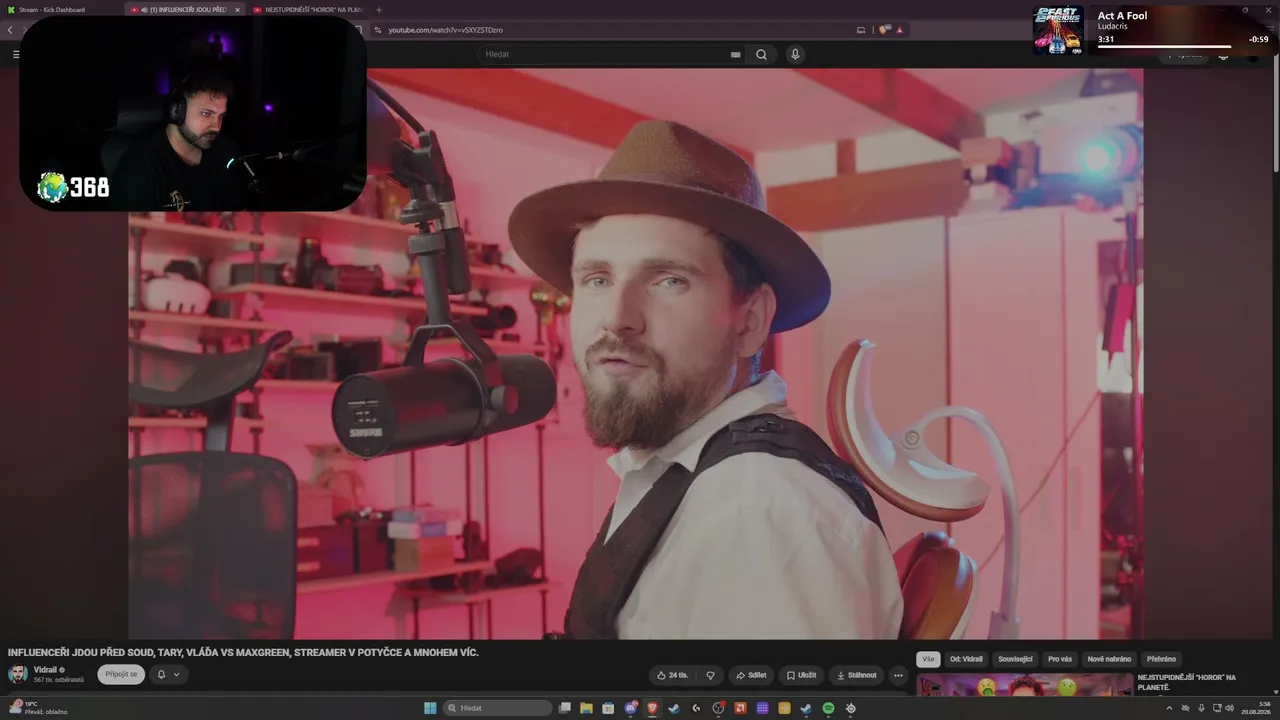The width and height of the screenshot is (1280, 720).
Task: Open the on-screen keyboard icon in YouTube search
Action: tap(736, 55)
